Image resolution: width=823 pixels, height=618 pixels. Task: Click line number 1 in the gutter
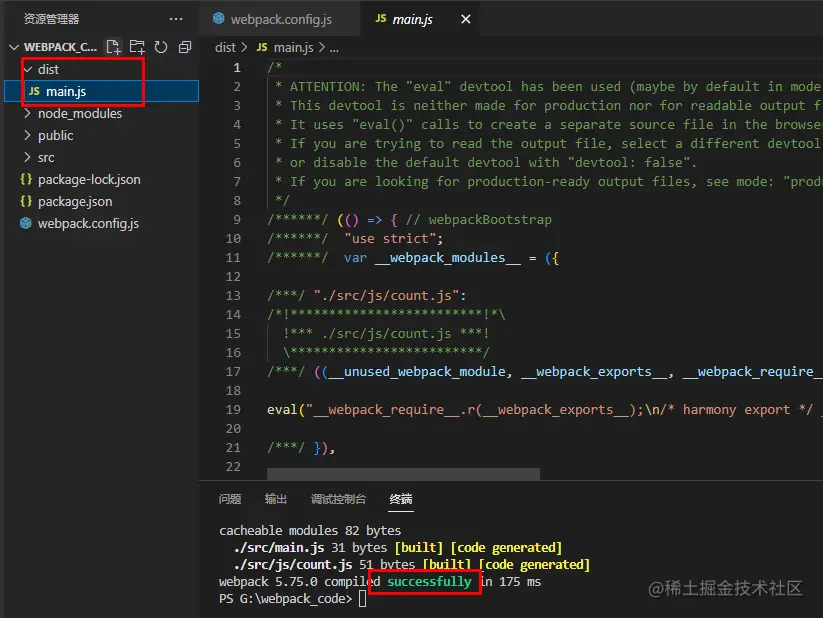click(237, 68)
